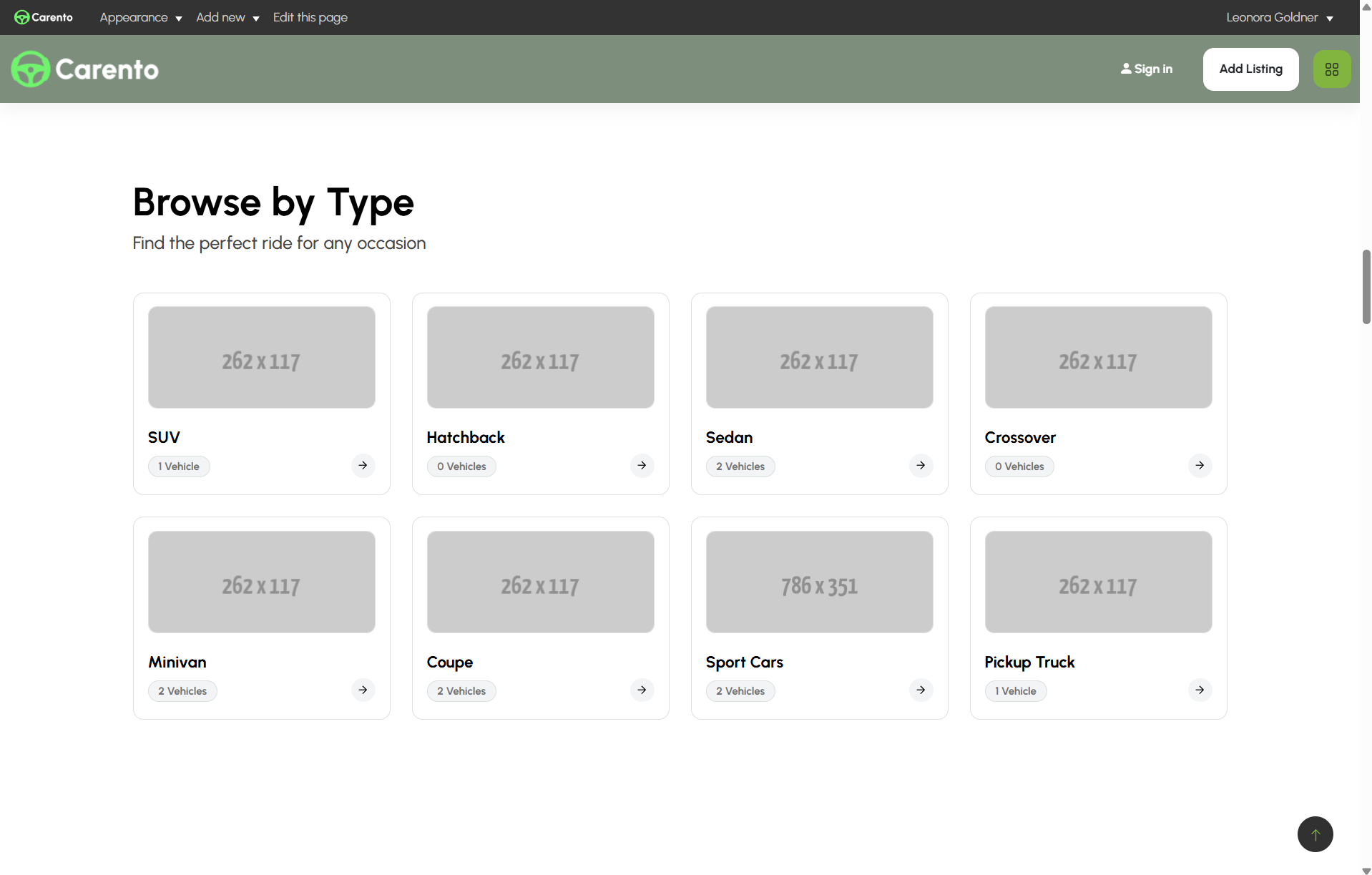Click the arrow icon on Crossover card
The height and width of the screenshot is (875, 1372).
click(1200, 466)
